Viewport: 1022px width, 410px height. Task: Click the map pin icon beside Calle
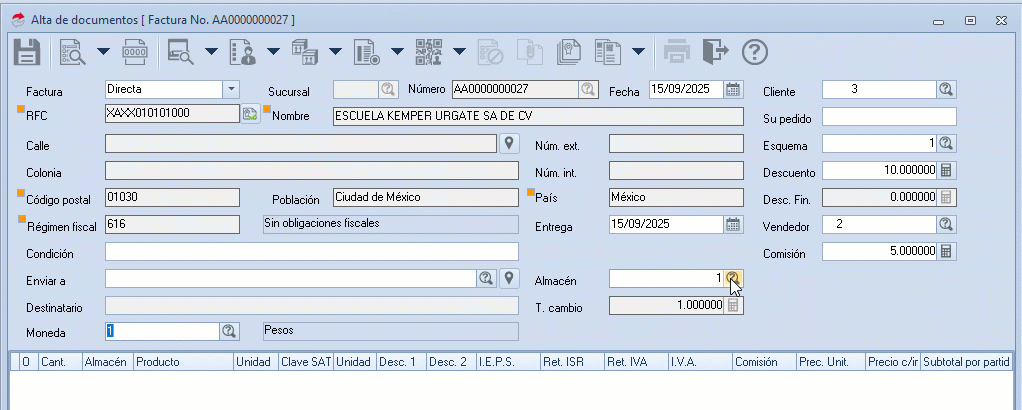coord(509,144)
